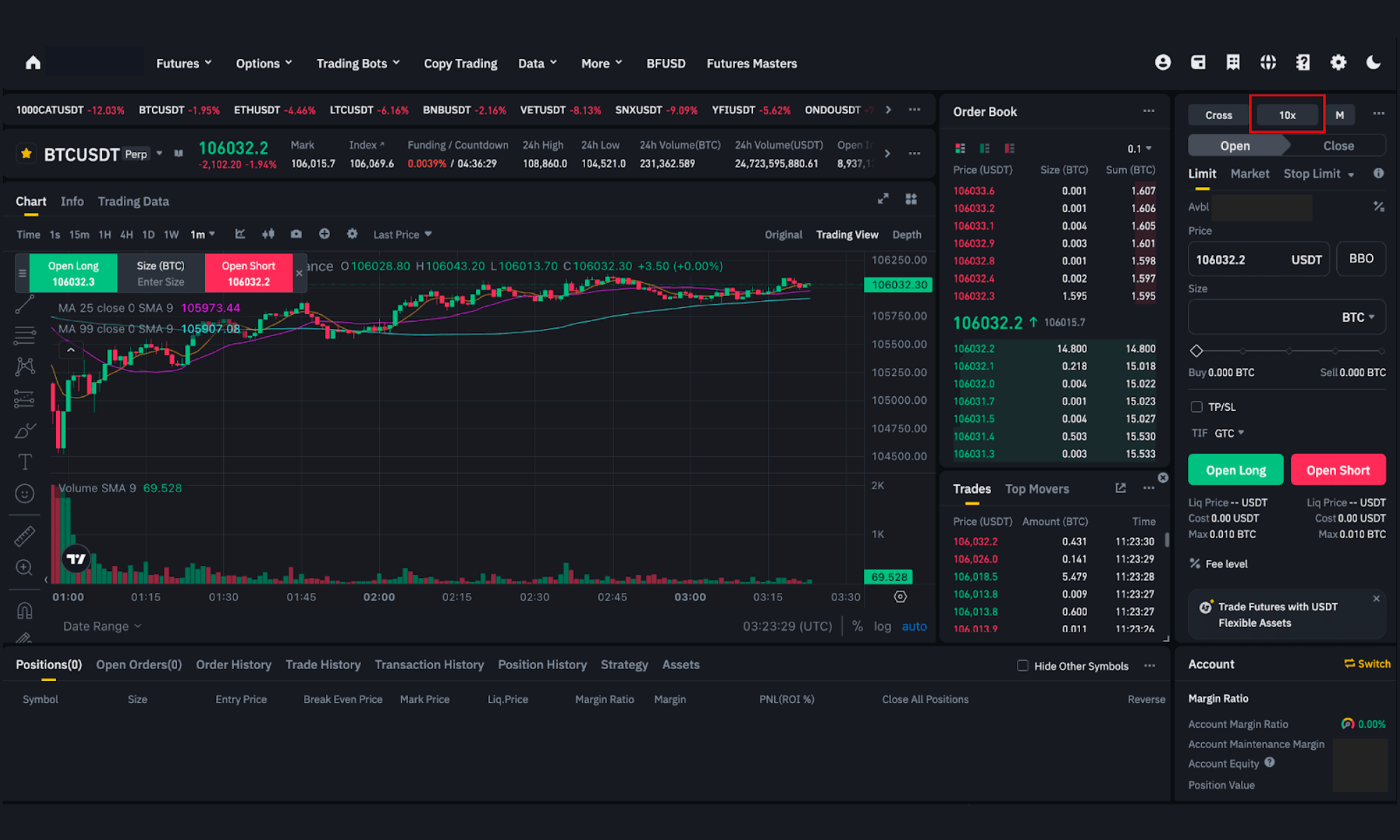Click the BTCUSDT favorite star icon

coord(27,153)
